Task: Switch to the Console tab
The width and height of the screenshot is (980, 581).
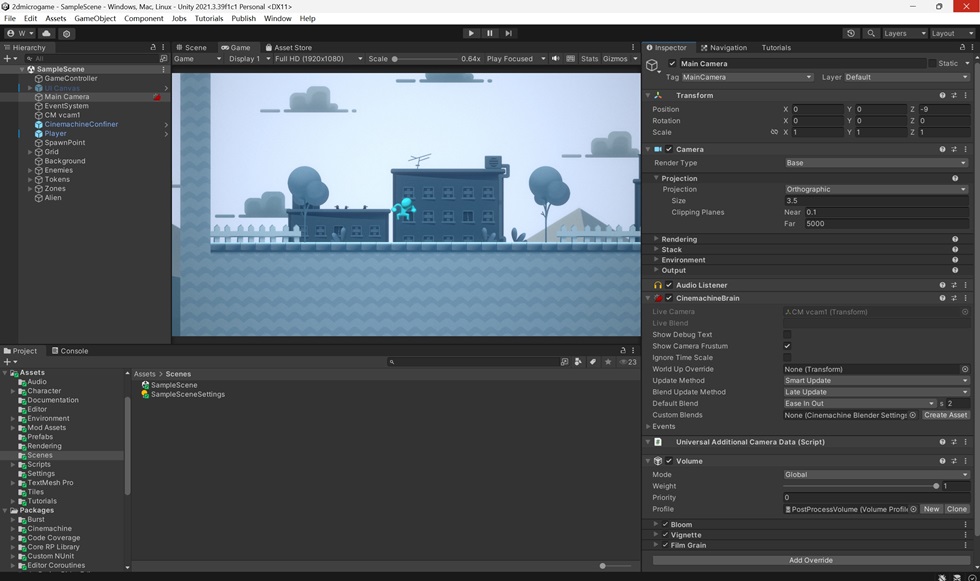Action: click(x=70, y=350)
